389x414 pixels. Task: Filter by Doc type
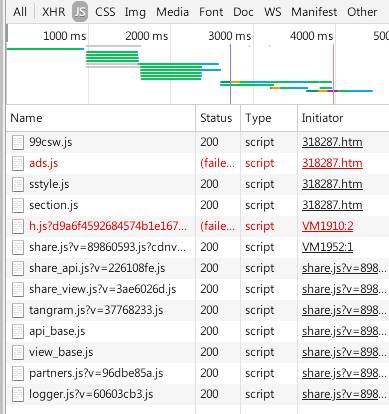(243, 12)
